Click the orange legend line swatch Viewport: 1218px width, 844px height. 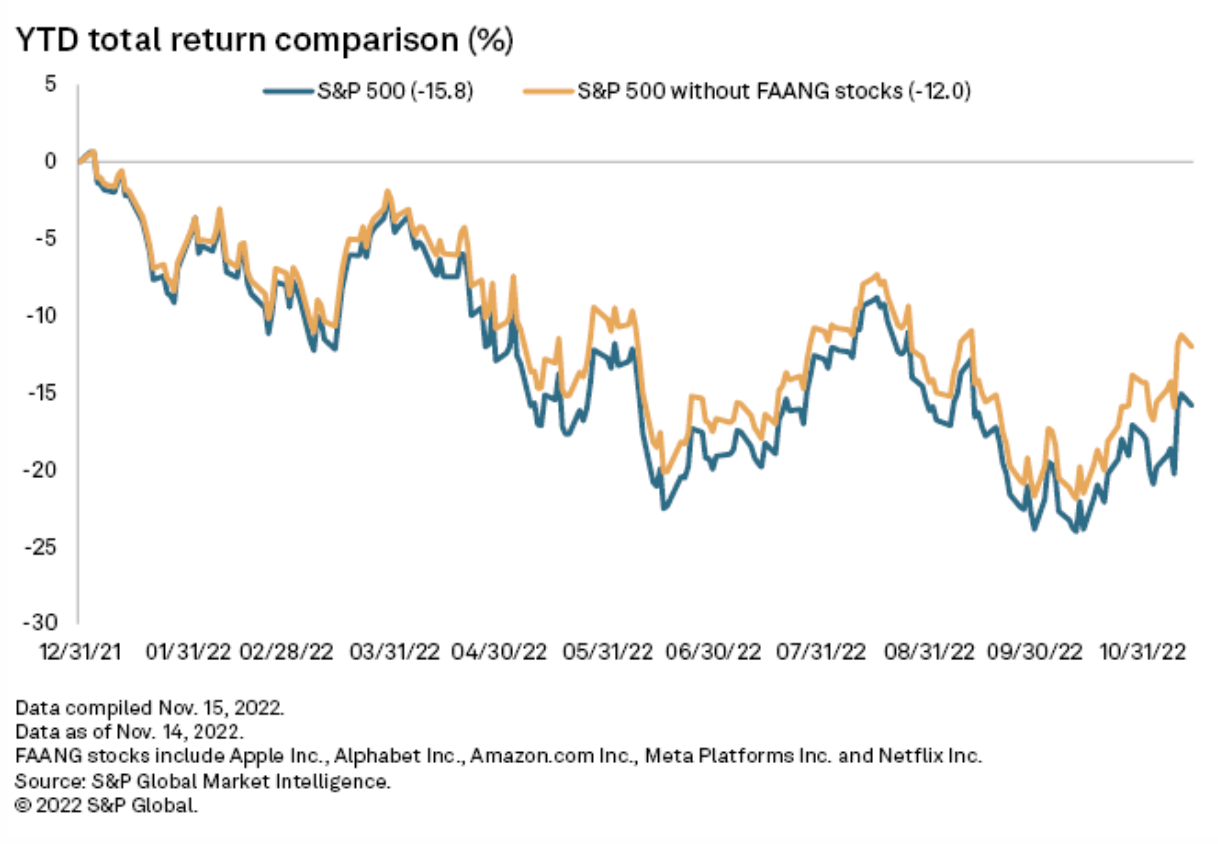tap(546, 91)
